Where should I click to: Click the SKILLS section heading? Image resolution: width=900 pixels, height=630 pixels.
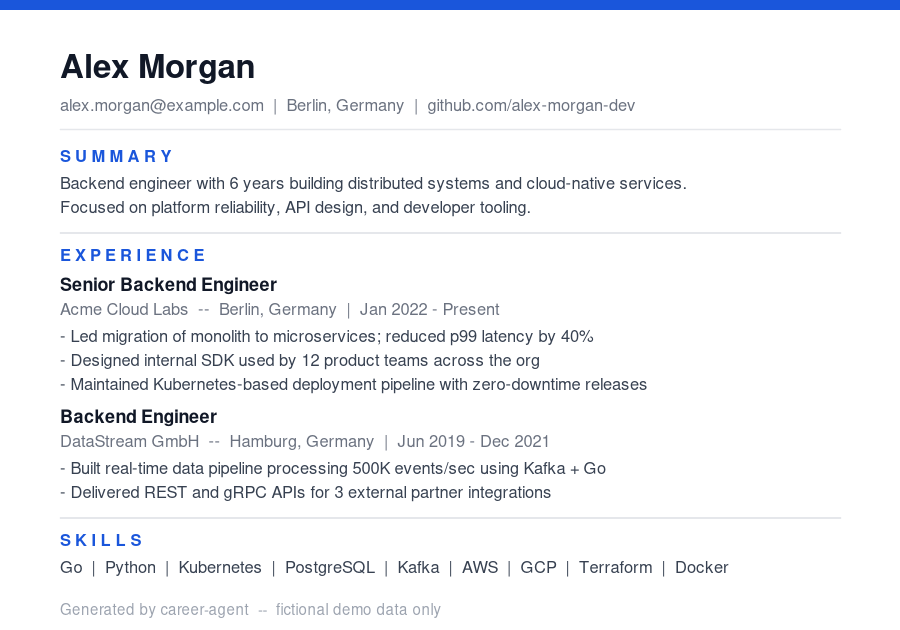[x=101, y=540]
